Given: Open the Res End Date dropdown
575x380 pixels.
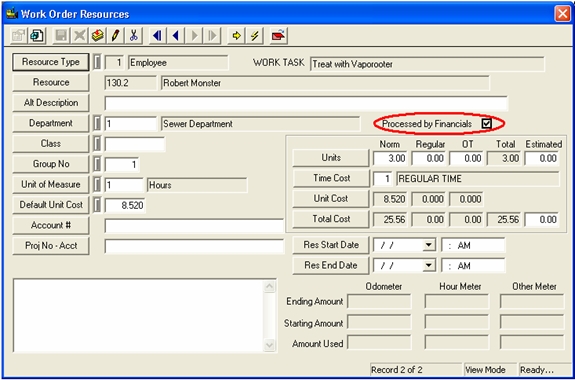Looking at the screenshot, I should click(x=428, y=266).
